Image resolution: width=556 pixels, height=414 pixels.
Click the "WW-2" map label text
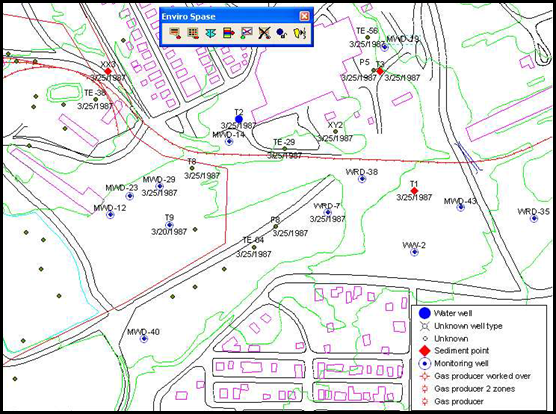click(414, 245)
